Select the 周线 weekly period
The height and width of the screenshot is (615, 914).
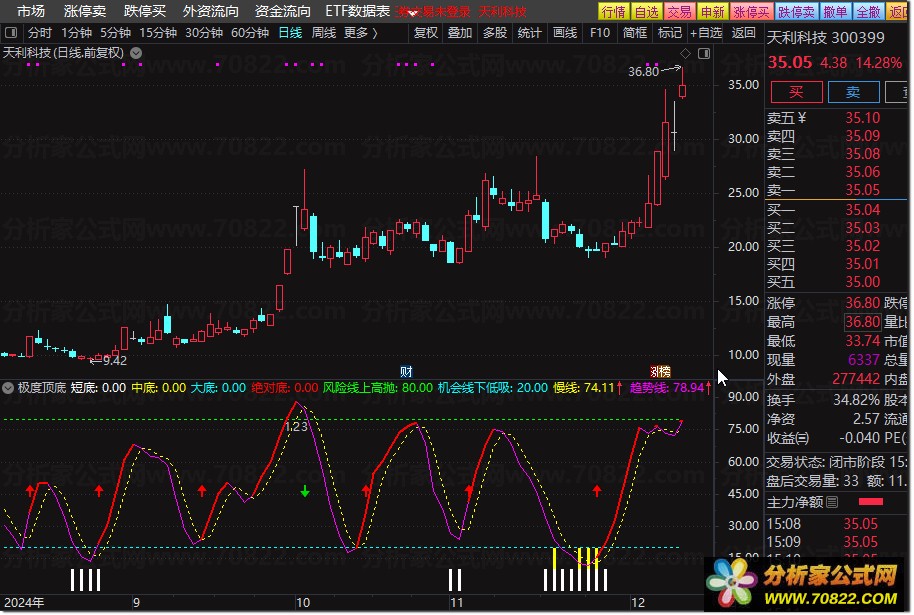[x=324, y=33]
